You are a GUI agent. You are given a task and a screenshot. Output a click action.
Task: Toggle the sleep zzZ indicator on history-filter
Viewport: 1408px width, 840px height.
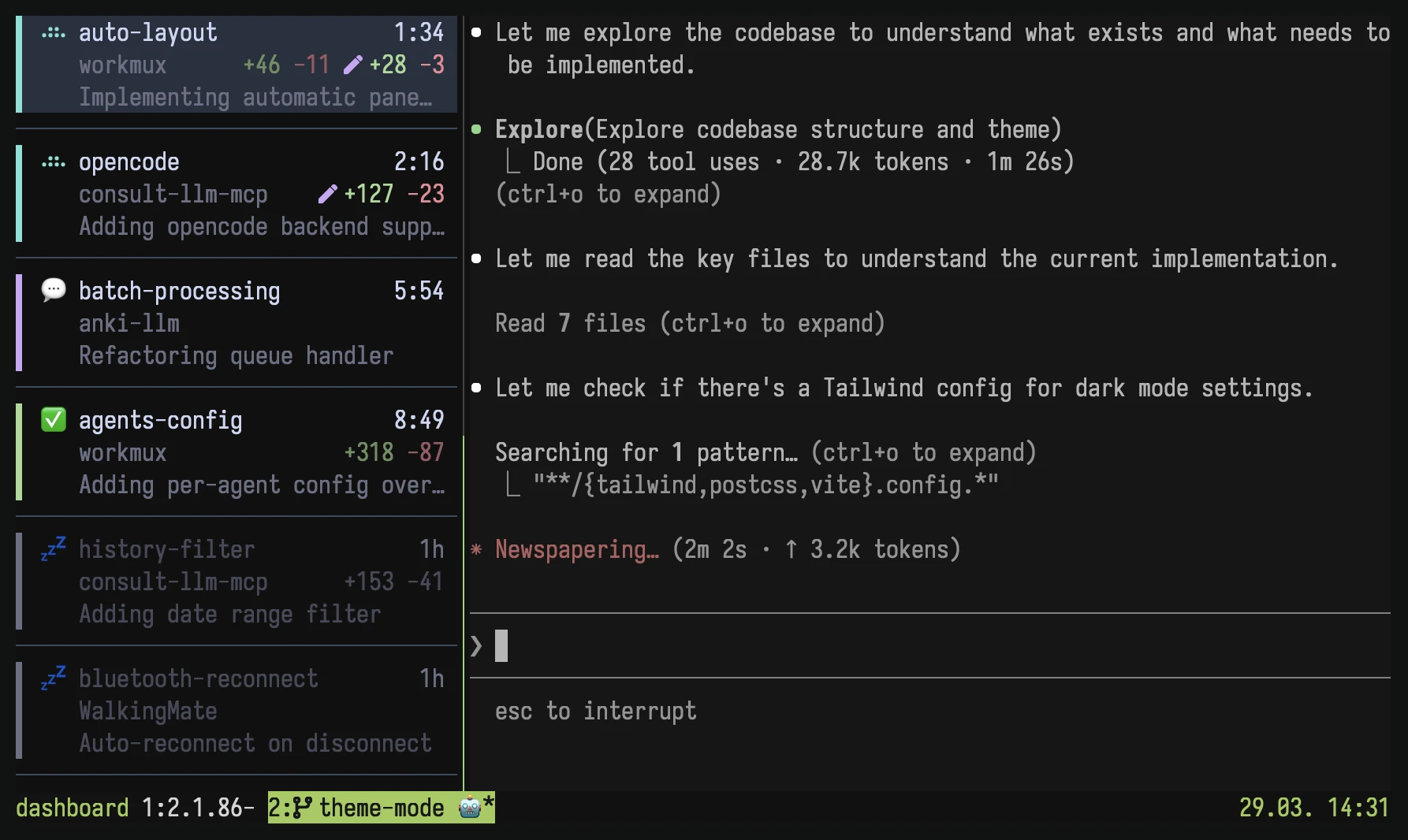coord(52,549)
